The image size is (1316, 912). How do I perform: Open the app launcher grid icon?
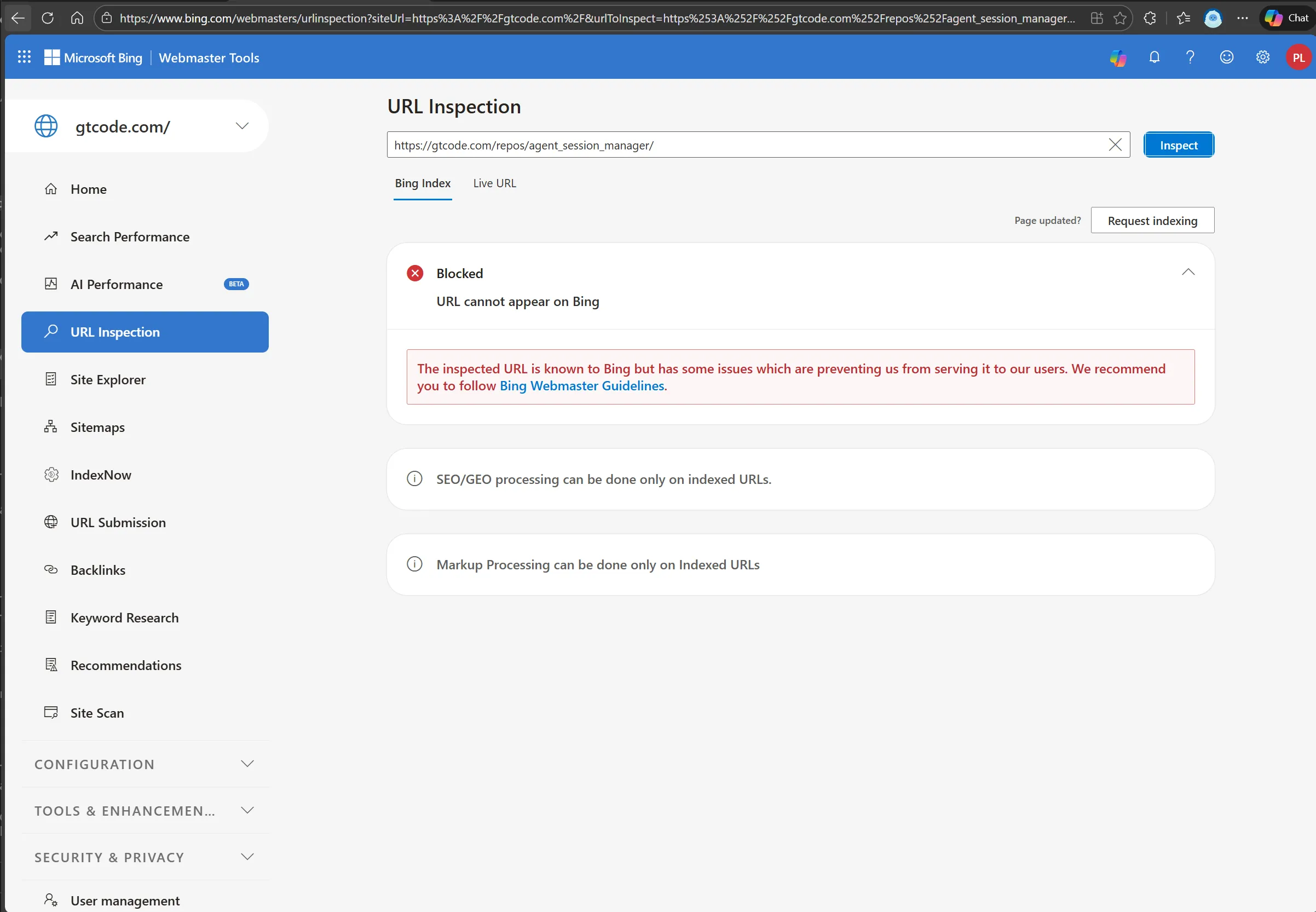(x=24, y=56)
